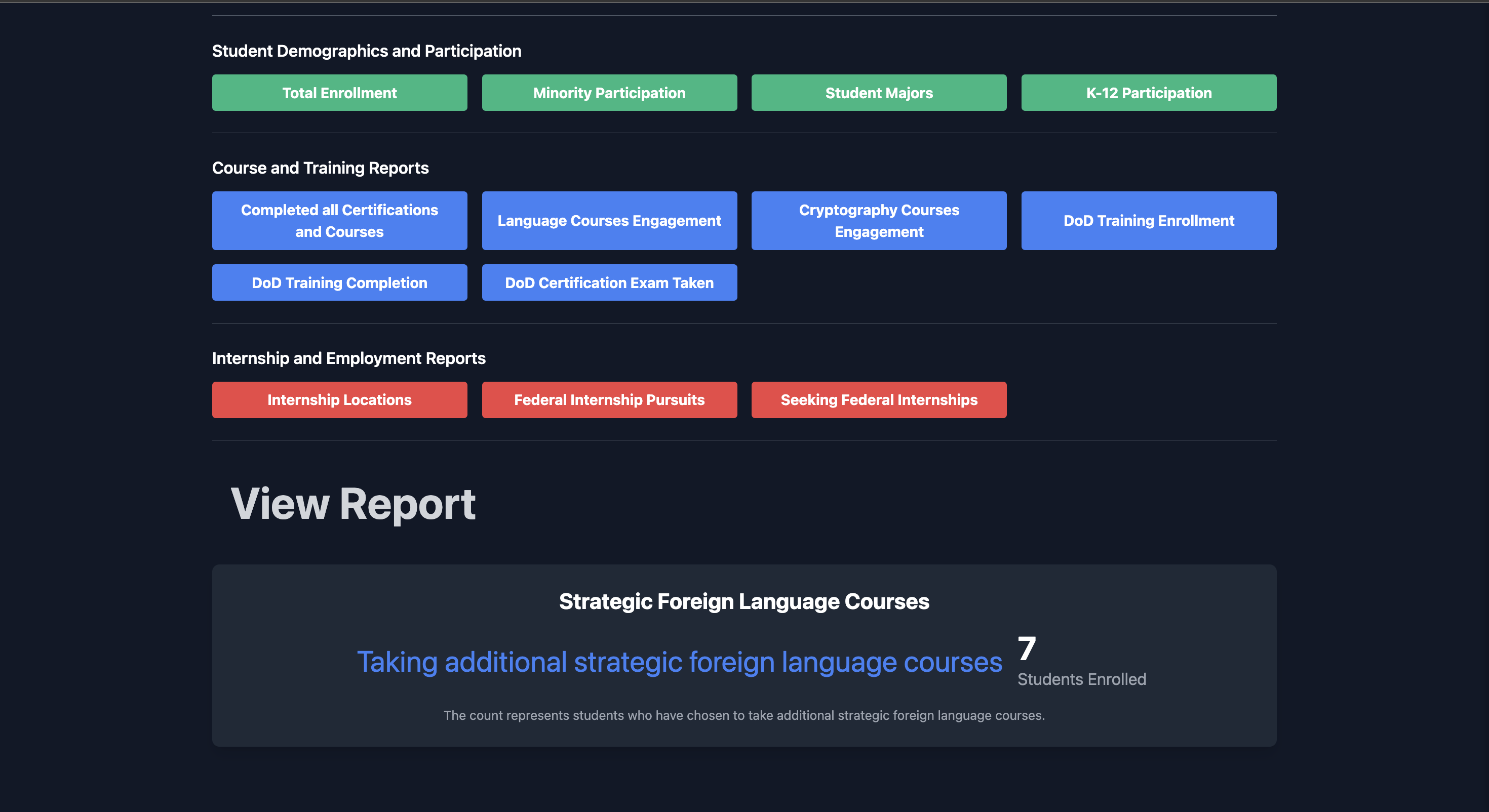Open DoD Certification Exam Taken report
The width and height of the screenshot is (1489, 812).
tap(609, 282)
